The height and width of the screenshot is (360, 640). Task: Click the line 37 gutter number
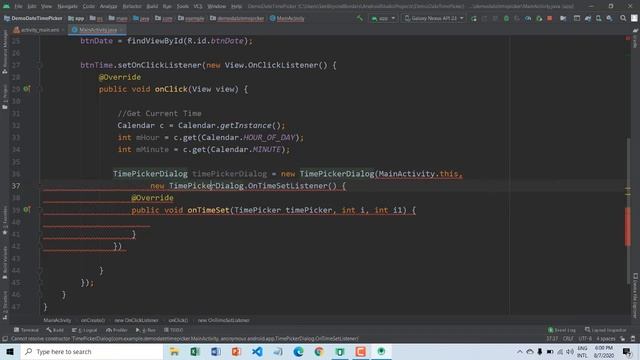[x=16, y=186]
